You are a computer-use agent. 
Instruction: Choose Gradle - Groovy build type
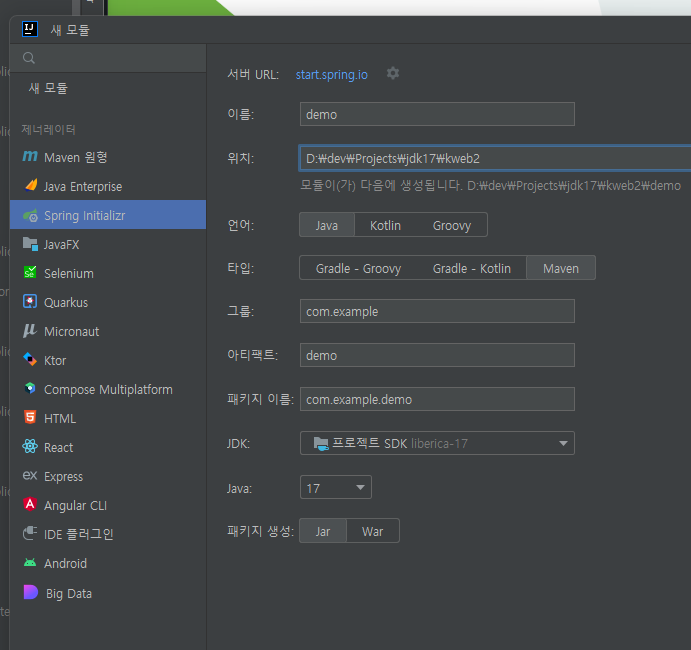pyautogui.click(x=358, y=268)
